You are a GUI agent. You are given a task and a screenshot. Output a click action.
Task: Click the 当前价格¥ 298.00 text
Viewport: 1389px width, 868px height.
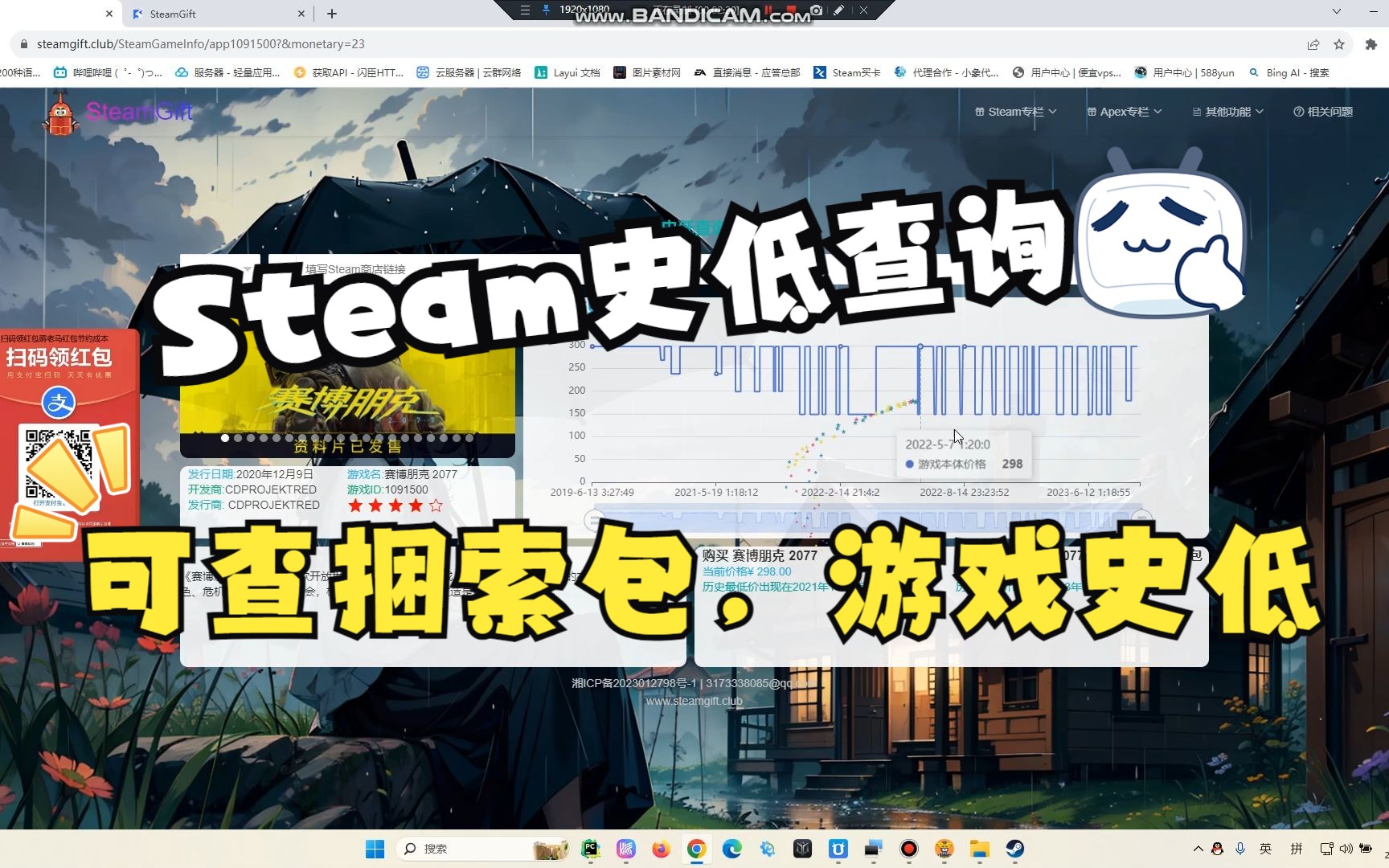(x=747, y=571)
